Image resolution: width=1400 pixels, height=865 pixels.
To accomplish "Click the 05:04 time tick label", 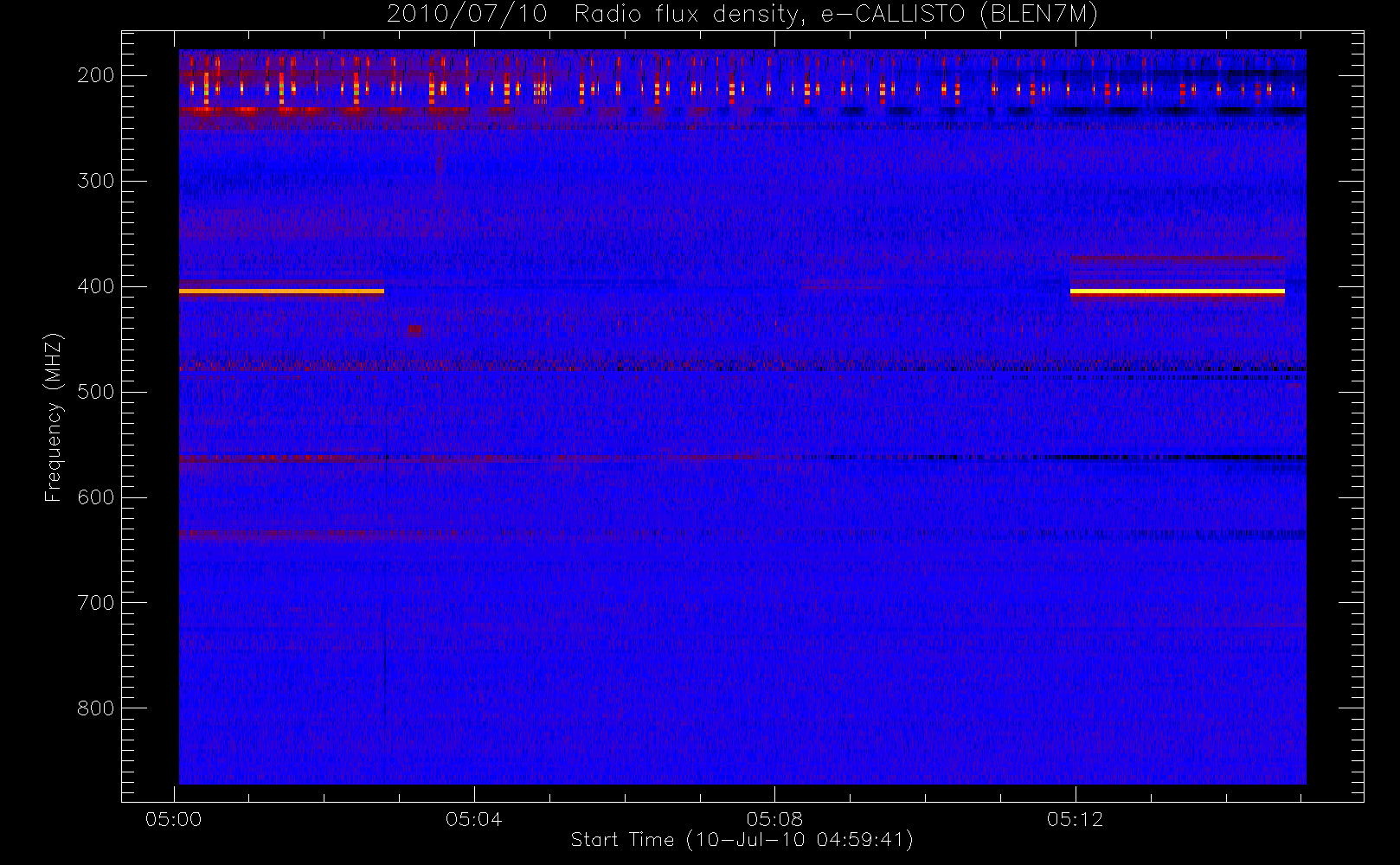I will point(474,819).
